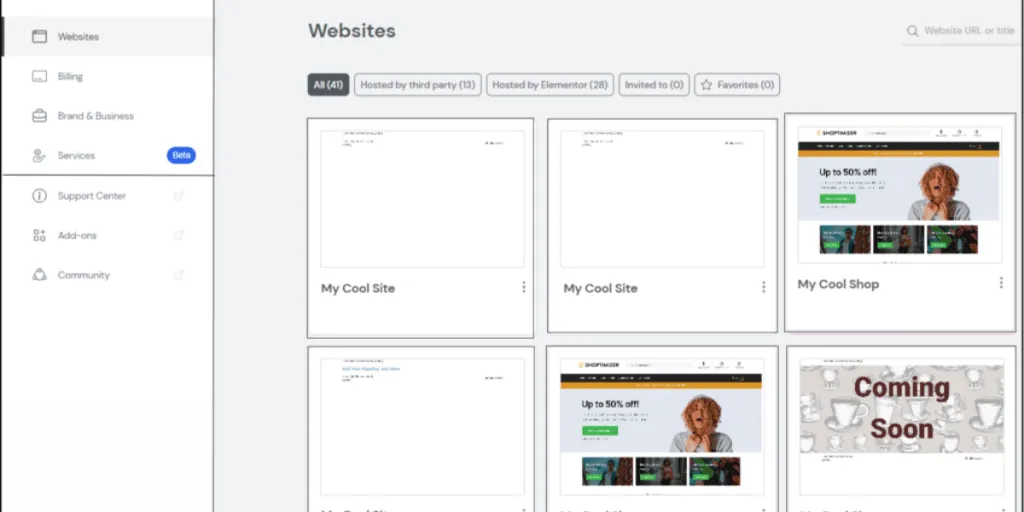Click the search magnifier icon

(912, 31)
